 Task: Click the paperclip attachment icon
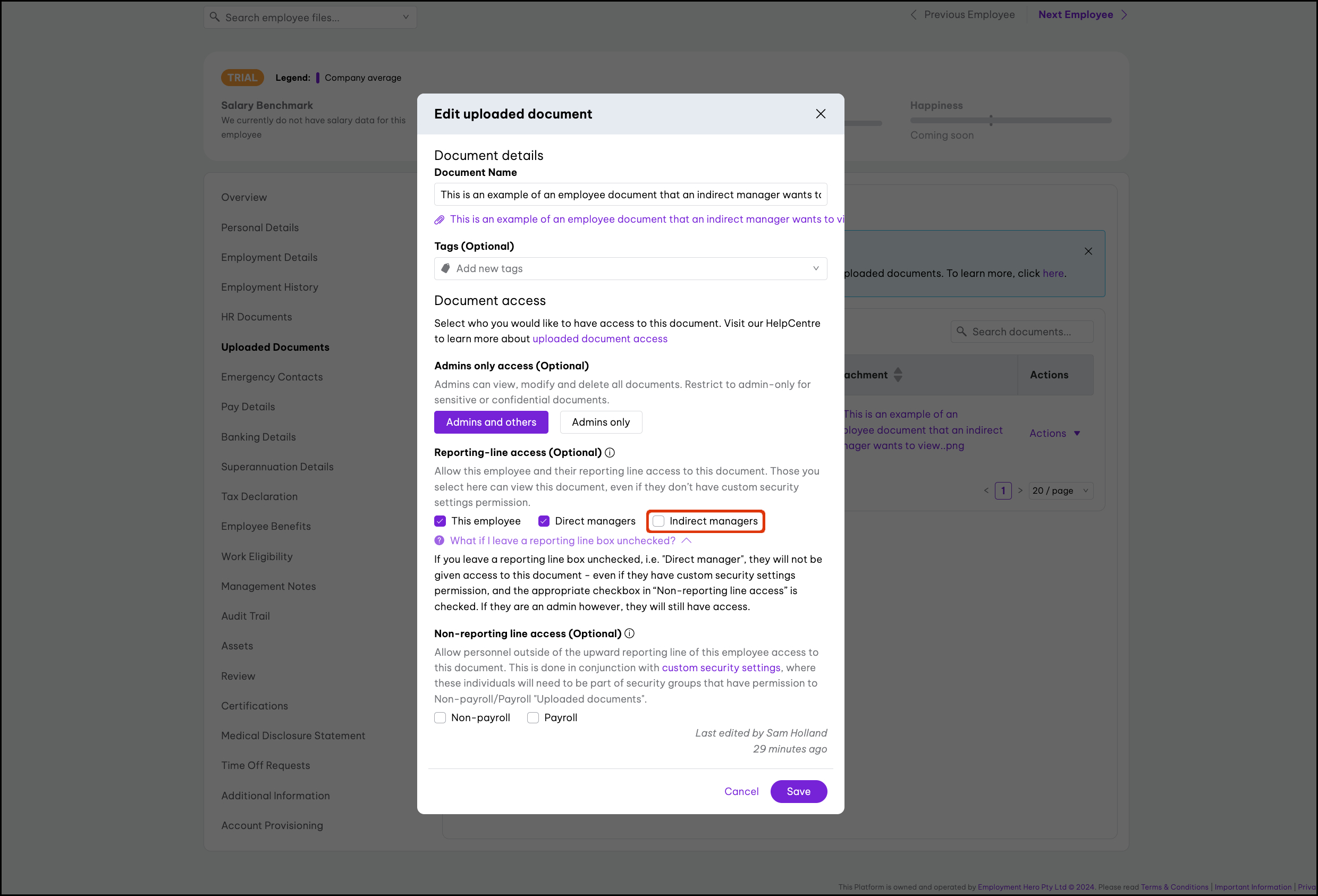click(439, 220)
